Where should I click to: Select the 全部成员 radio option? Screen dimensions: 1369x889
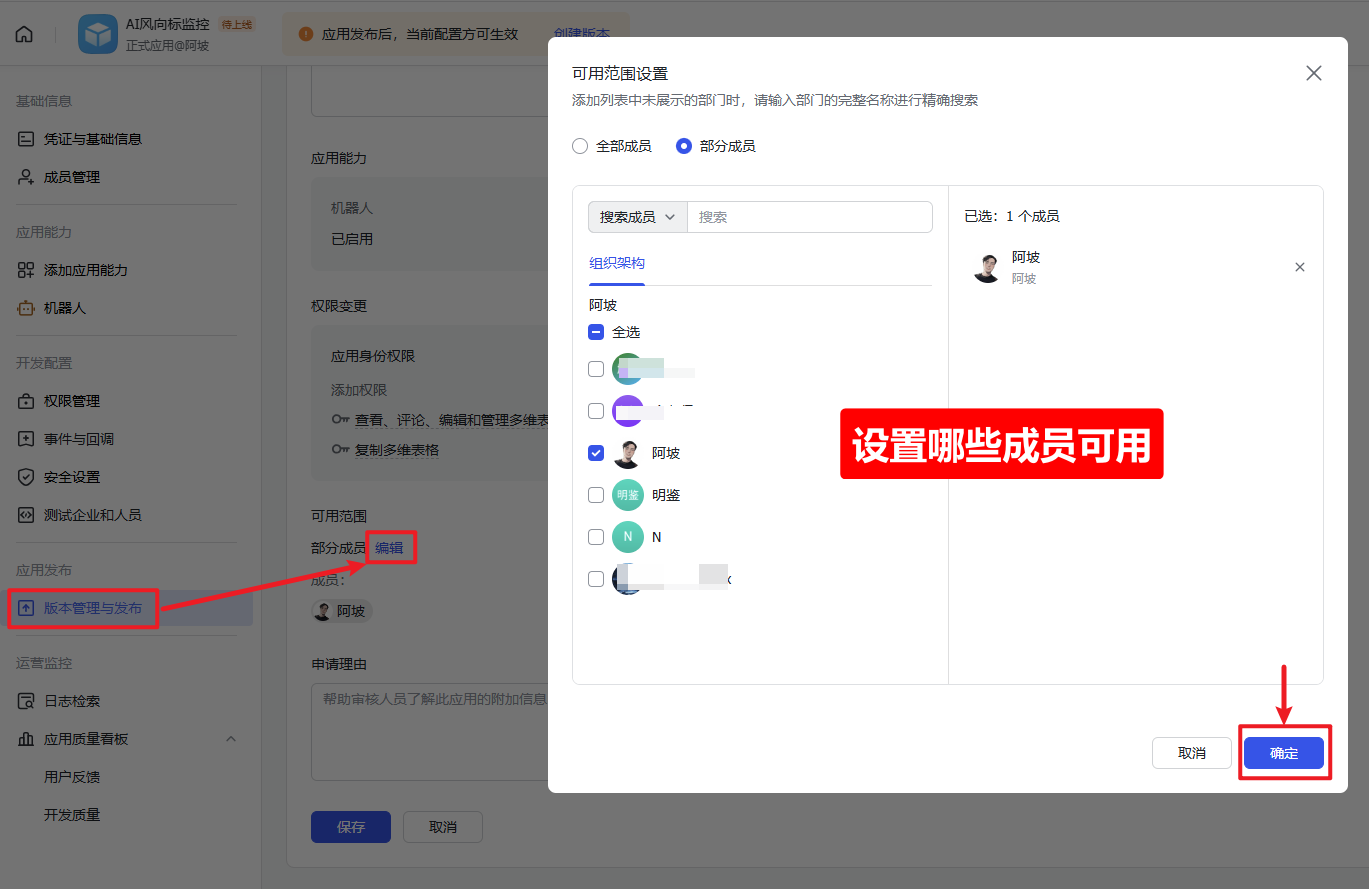(x=580, y=146)
